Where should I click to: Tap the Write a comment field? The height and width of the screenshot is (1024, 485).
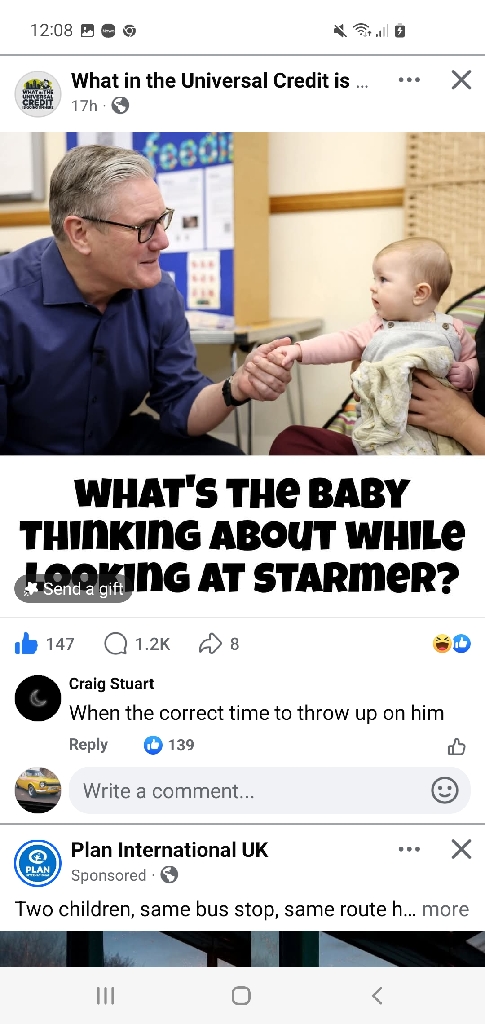point(270,791)
